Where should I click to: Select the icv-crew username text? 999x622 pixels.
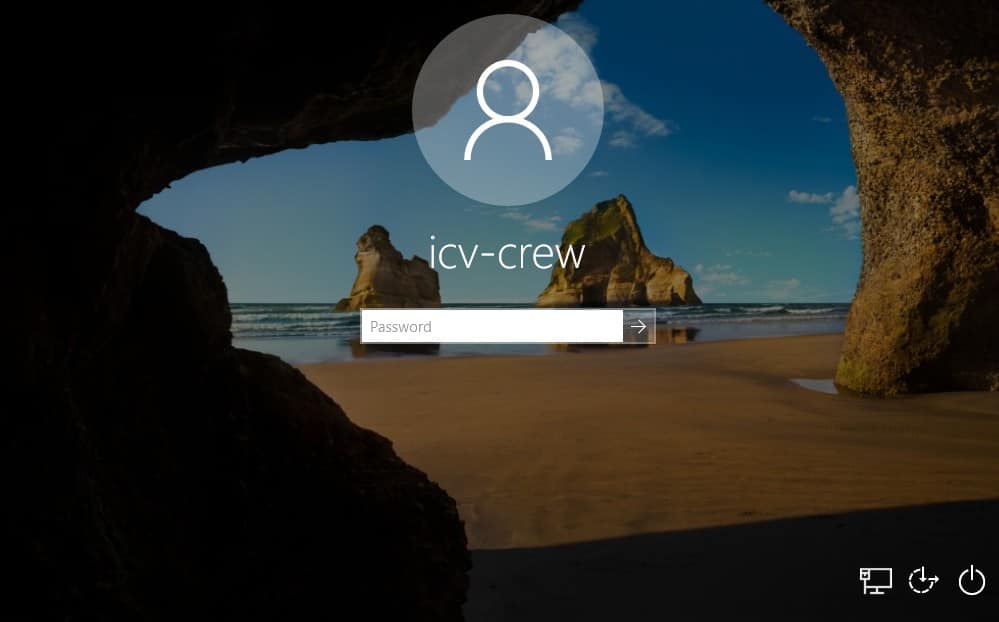(507, 253)
